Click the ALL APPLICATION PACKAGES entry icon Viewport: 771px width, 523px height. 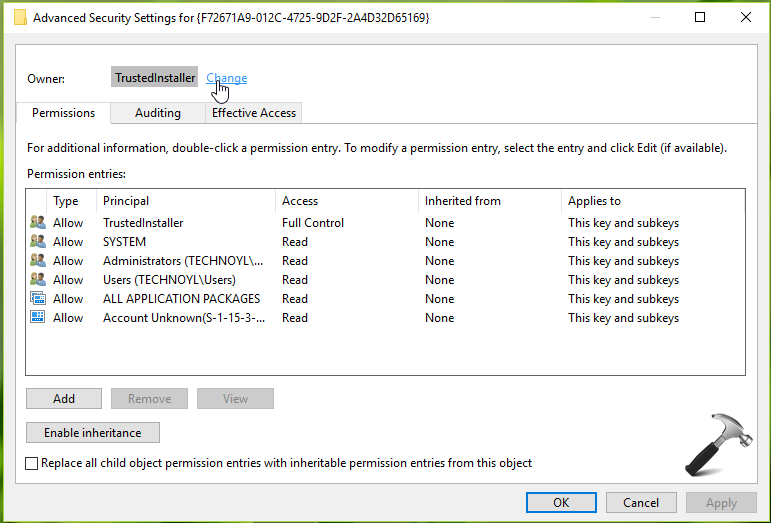(38, 299)
